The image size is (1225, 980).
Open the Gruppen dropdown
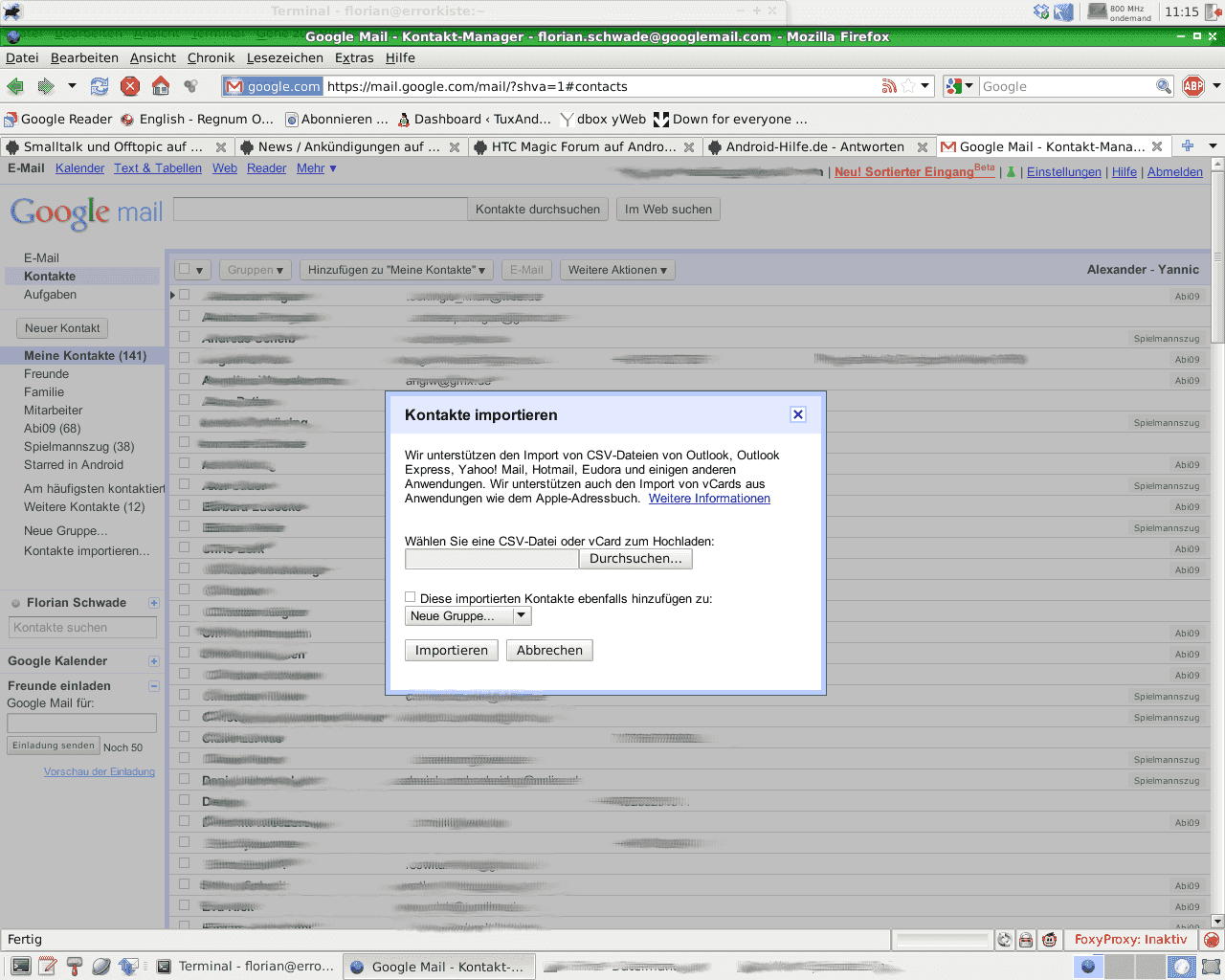255,270
